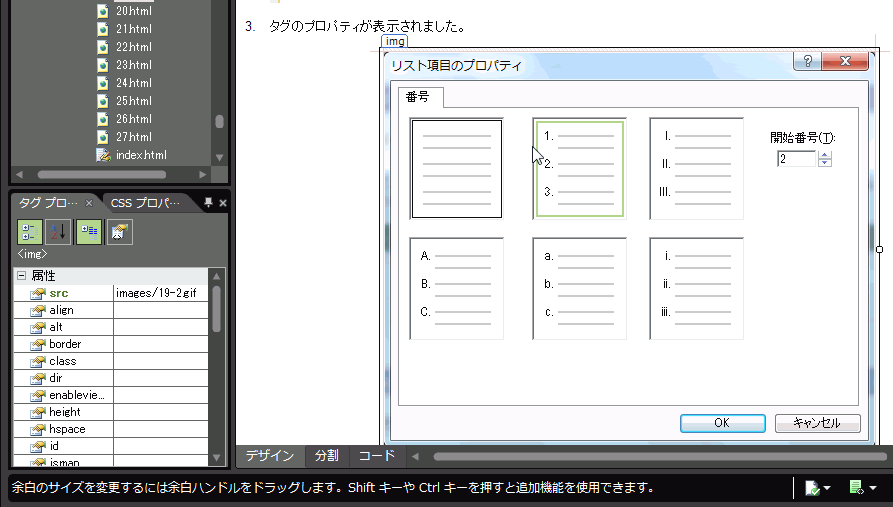
Task: Close the tag properties panel group
Action: [x=223, y=203]
